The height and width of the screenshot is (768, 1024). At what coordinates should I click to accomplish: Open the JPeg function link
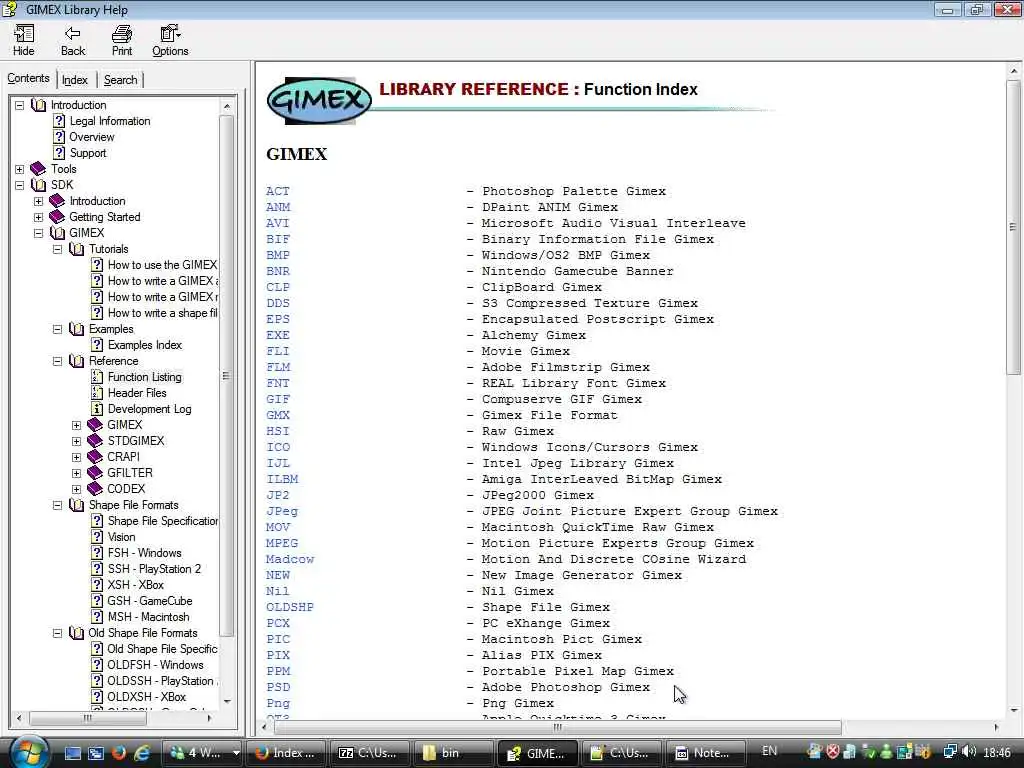pos(281,511)
